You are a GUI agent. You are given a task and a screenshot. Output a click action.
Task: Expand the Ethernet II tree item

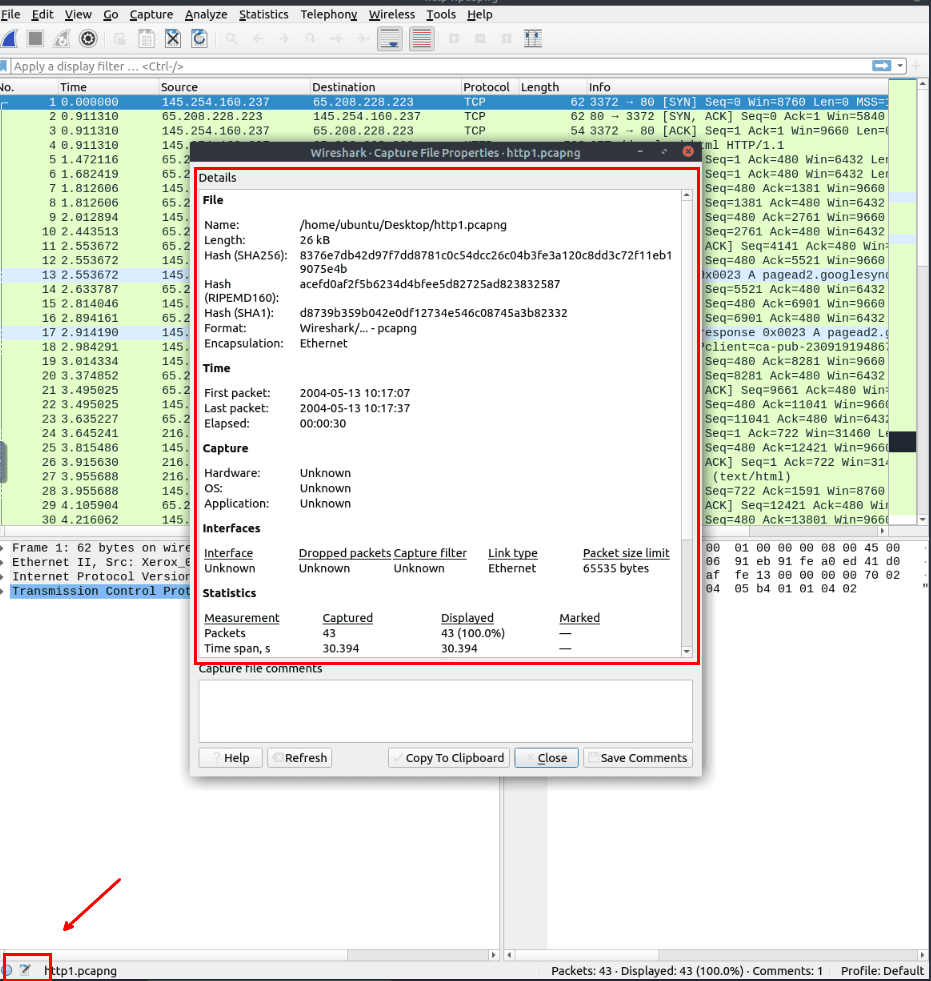coord(5,562)
